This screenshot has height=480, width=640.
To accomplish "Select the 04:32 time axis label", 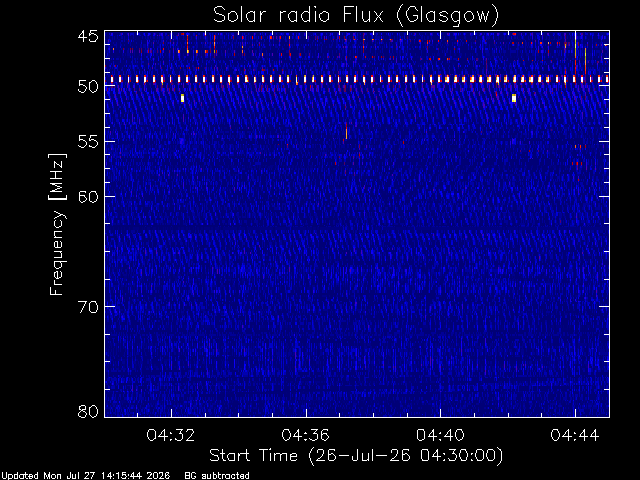I will [x=171, y=435].
